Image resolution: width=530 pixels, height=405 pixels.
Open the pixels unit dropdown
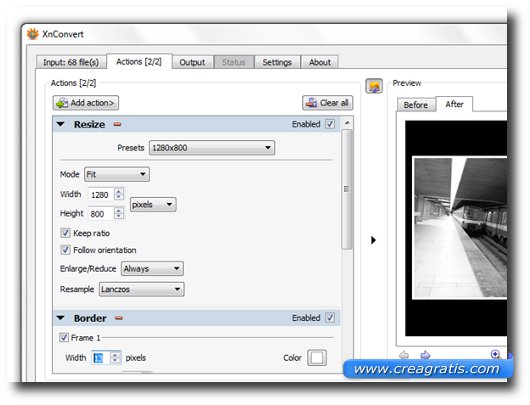click(153, 205)
